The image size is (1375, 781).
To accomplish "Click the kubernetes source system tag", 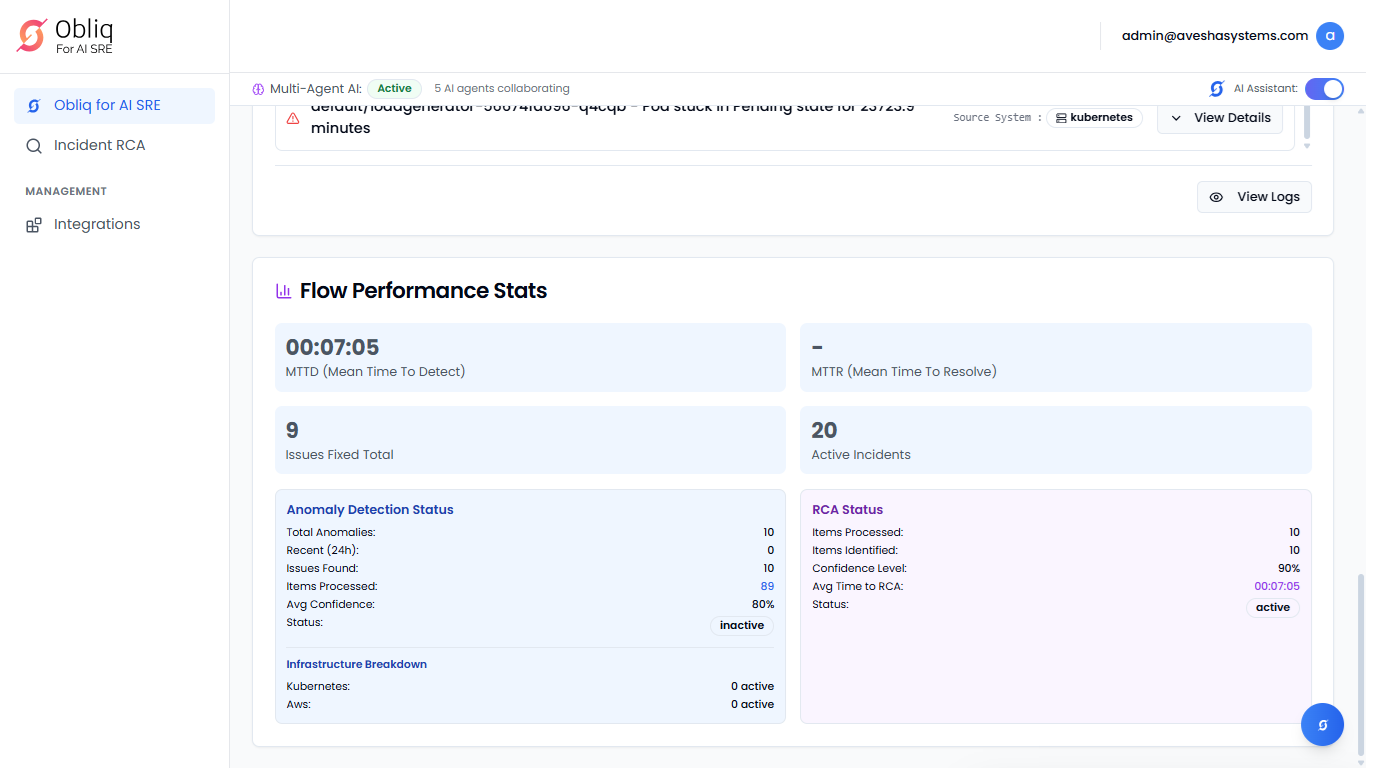I will (x=1094, y=118).
